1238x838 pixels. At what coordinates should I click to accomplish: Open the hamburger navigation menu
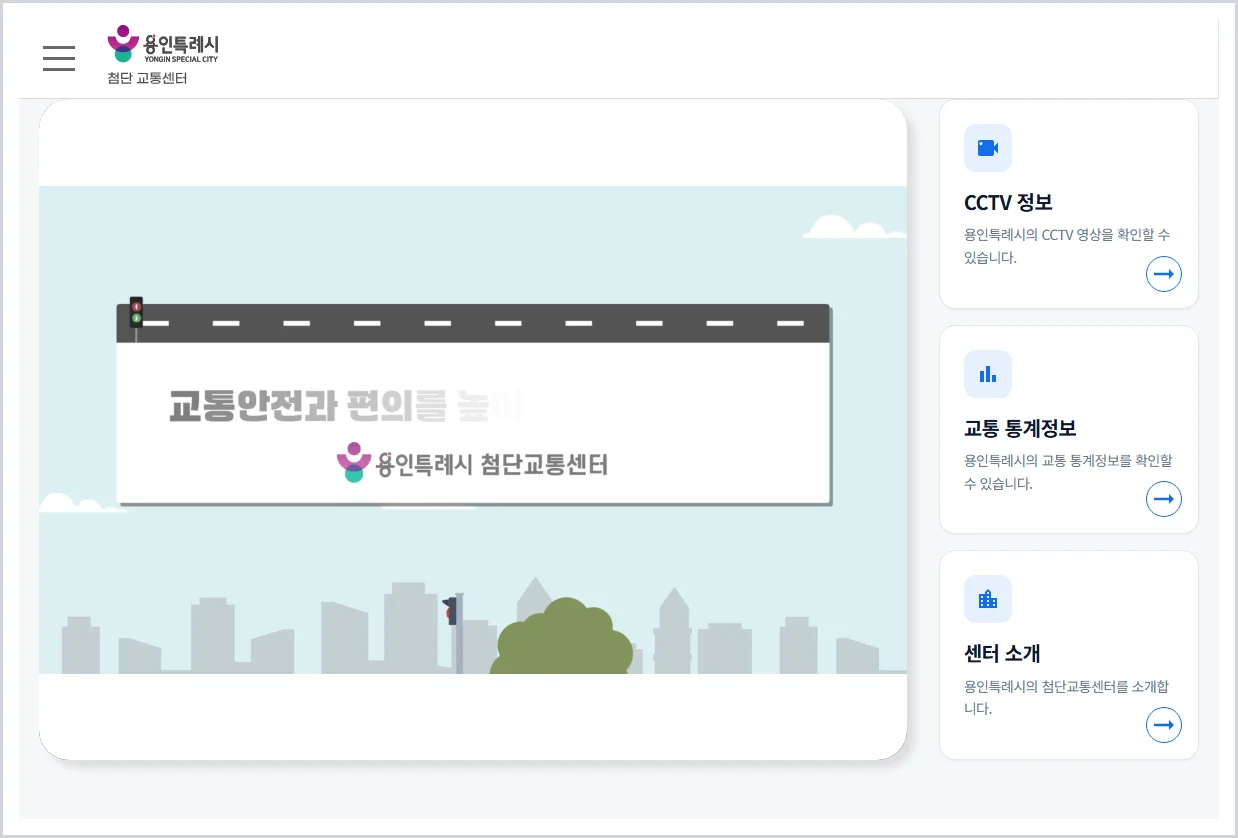coord(59,58)
